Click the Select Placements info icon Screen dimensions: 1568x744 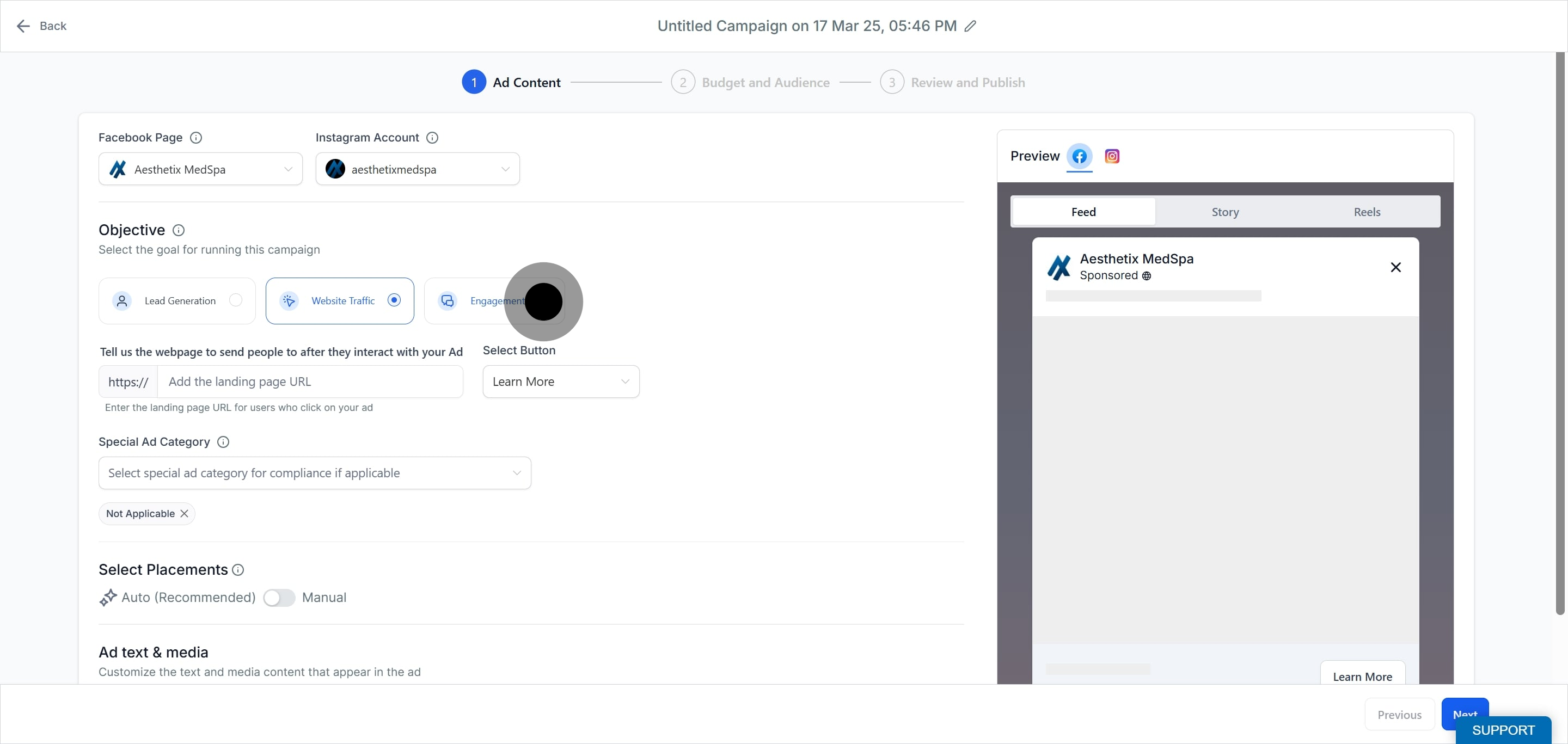tap(238, 569)
